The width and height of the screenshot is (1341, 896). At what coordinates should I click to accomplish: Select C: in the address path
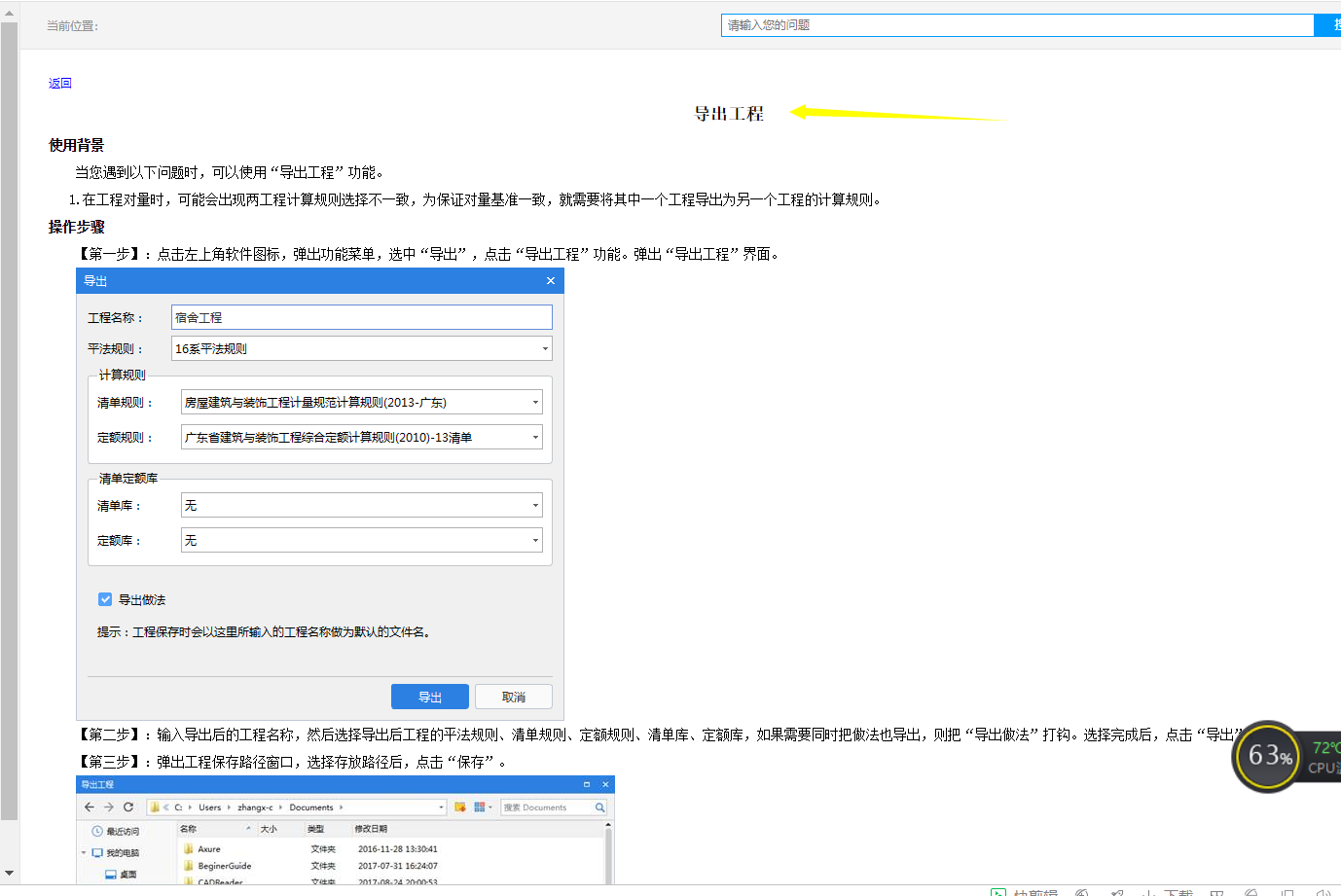[178, 807]
